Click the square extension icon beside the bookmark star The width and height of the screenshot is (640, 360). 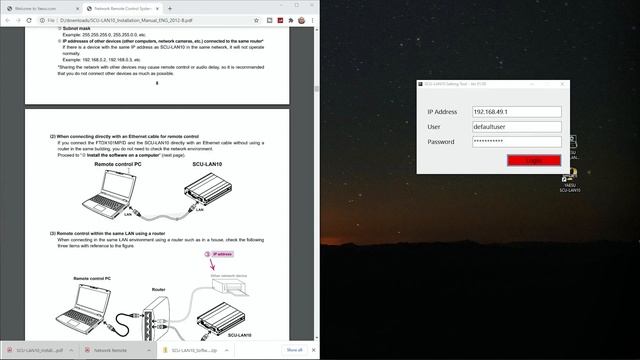tap(269, 20)
